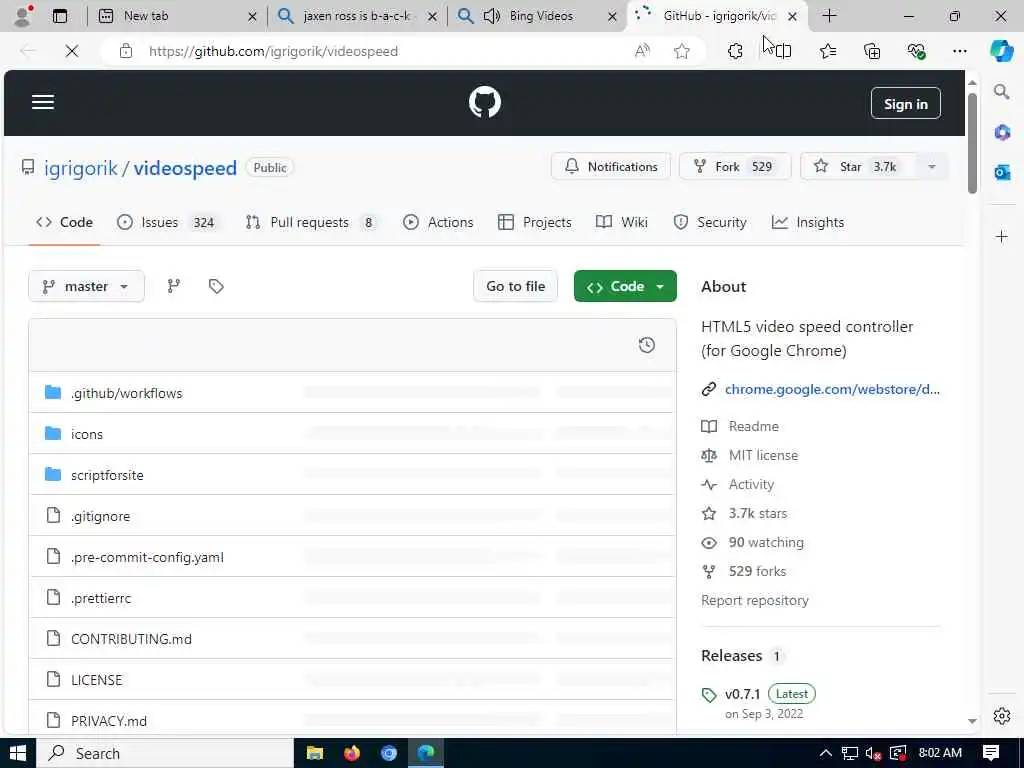Viewport: 1024px width, 768px height.
Task: Activate Read aloud icon in address bar
Action: [x=642, y=51]
